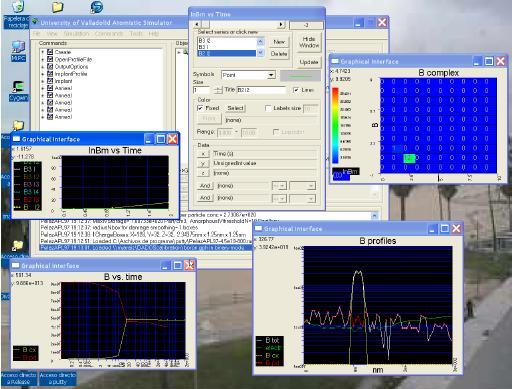Click the second And button
The width and height of the screenshot is (512, 389).
point(205,198)
